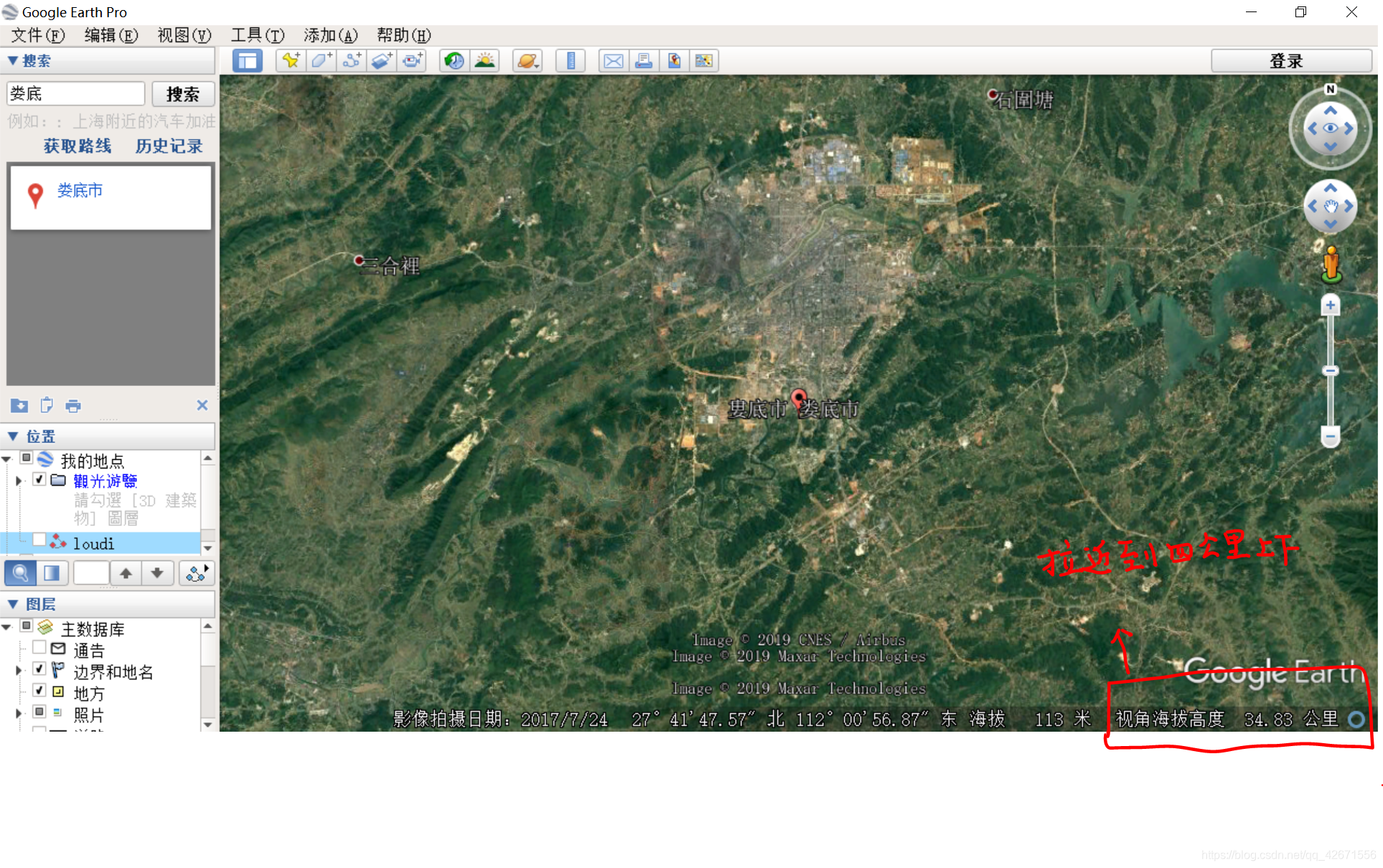Switch planets using the planet icon

[x=528, y=61]
